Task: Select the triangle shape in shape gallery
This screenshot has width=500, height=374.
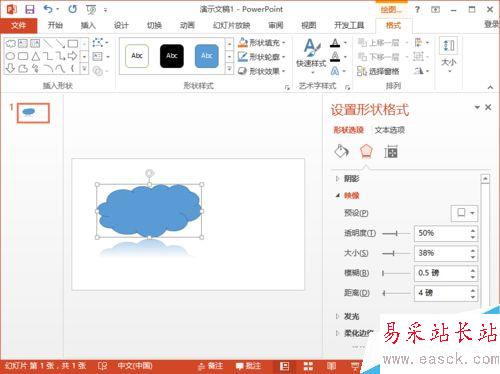Action: [35, 56]
